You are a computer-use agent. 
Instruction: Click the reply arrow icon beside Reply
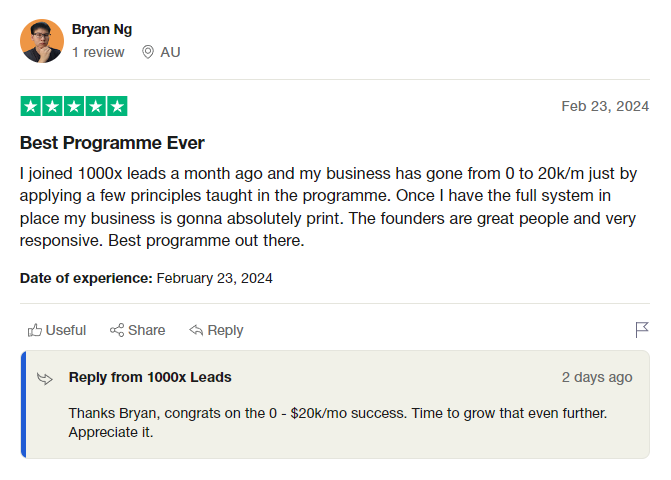point(197,330)
